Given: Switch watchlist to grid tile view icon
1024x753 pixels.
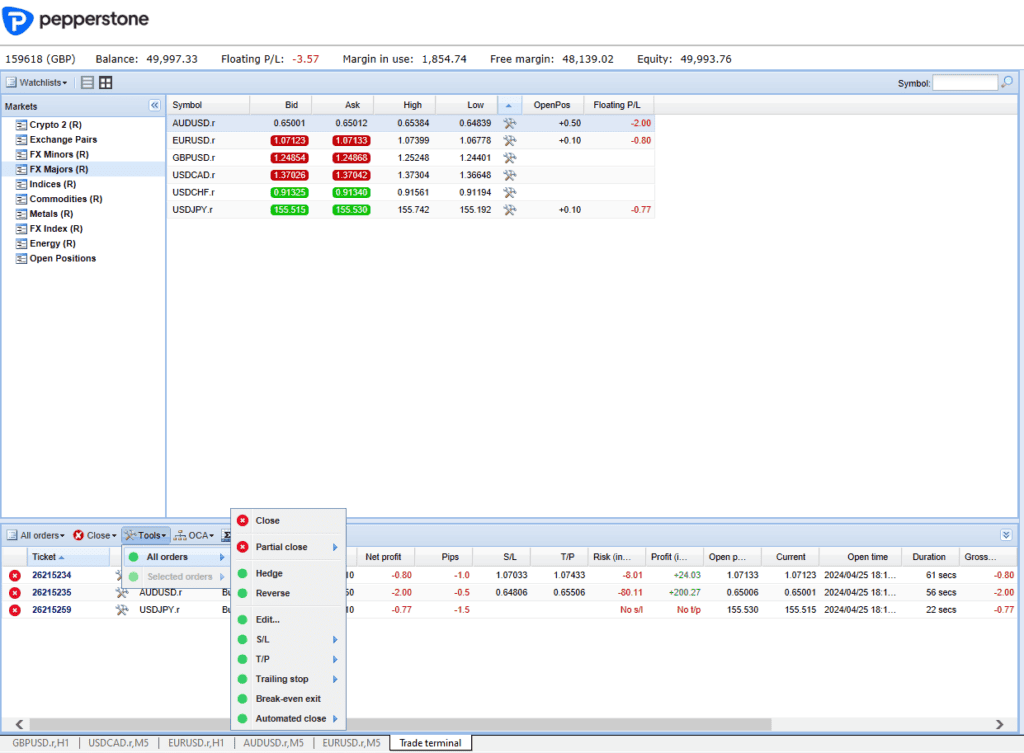Looking at the screenshot, I should (105, 83).
